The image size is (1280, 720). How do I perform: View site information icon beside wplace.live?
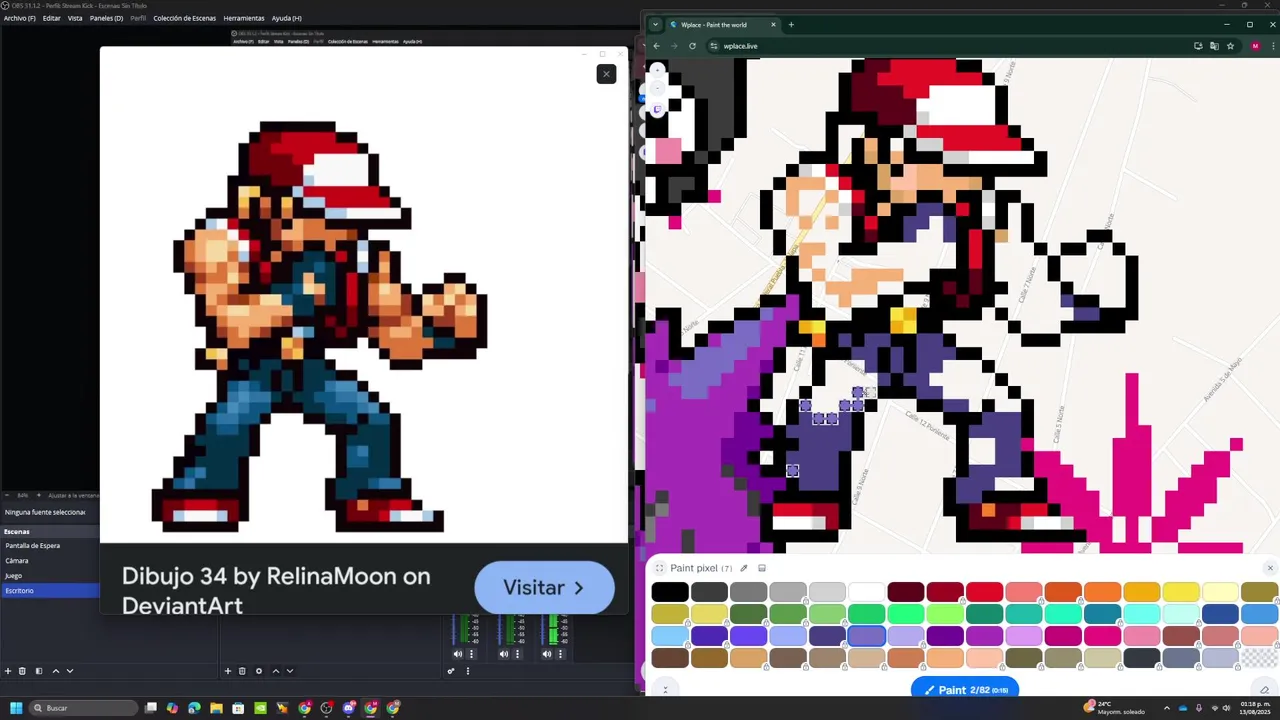click(x=714, y=46)
